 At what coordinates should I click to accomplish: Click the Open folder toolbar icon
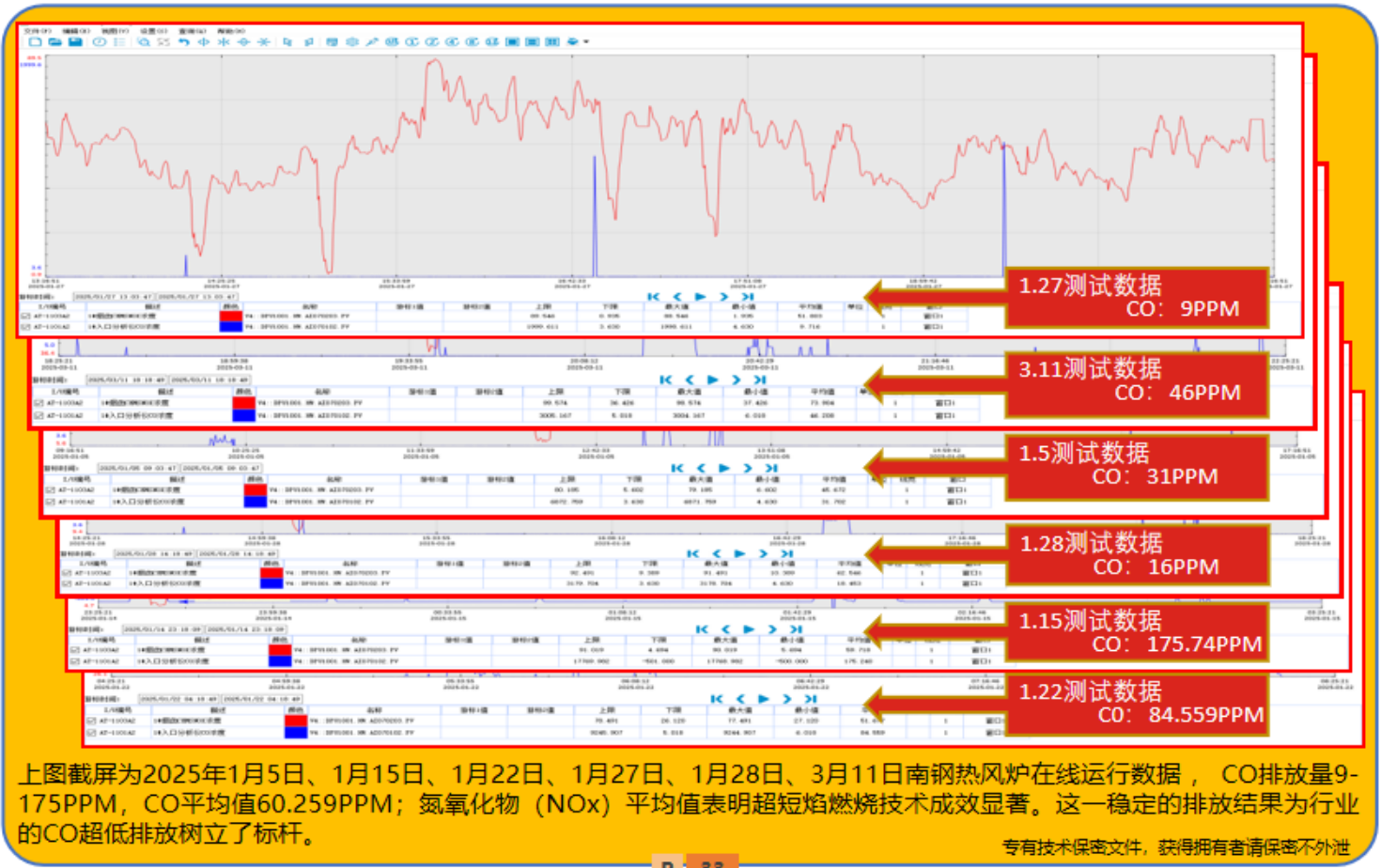pos(54,42)
